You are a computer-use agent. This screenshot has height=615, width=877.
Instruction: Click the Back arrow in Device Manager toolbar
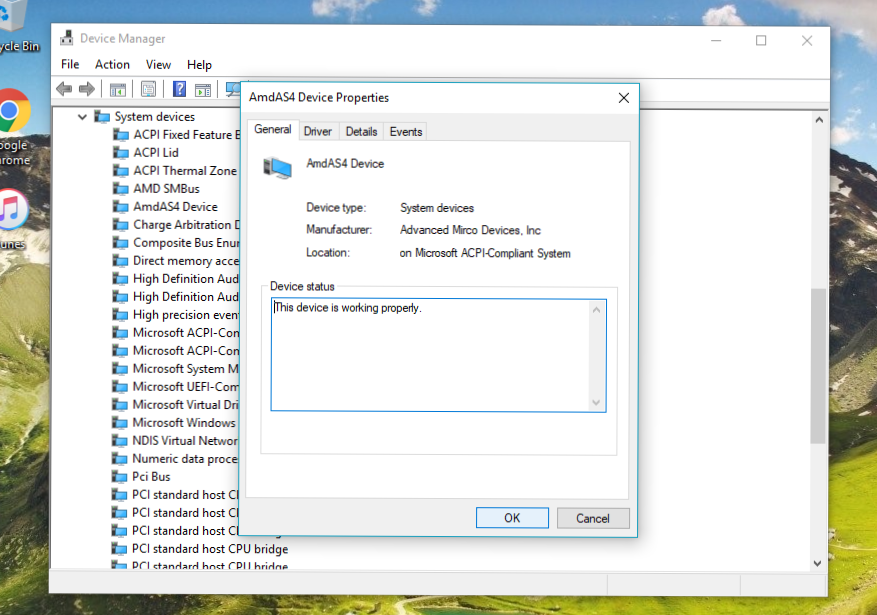click(64, 89)
